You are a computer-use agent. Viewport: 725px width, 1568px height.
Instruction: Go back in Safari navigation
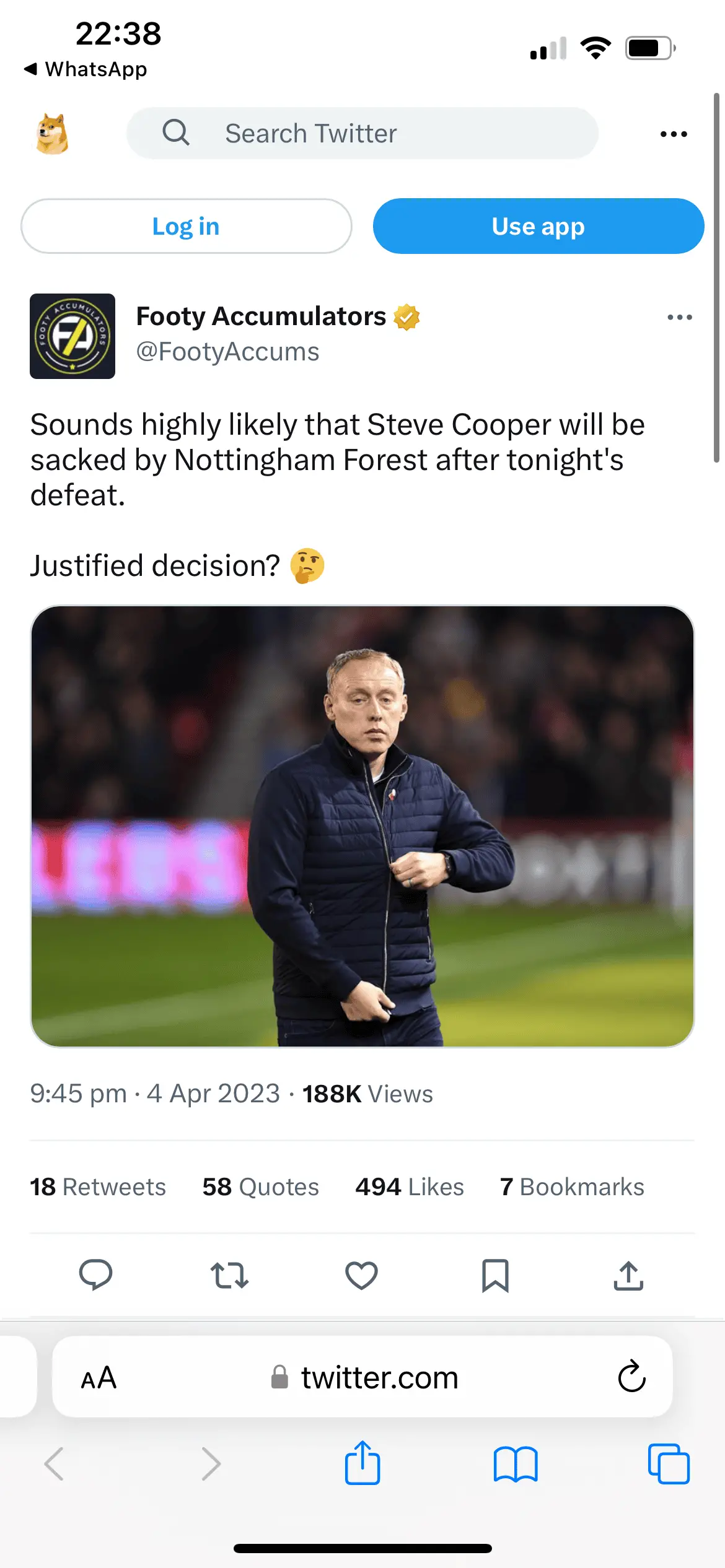click(x=55, y=1464)
